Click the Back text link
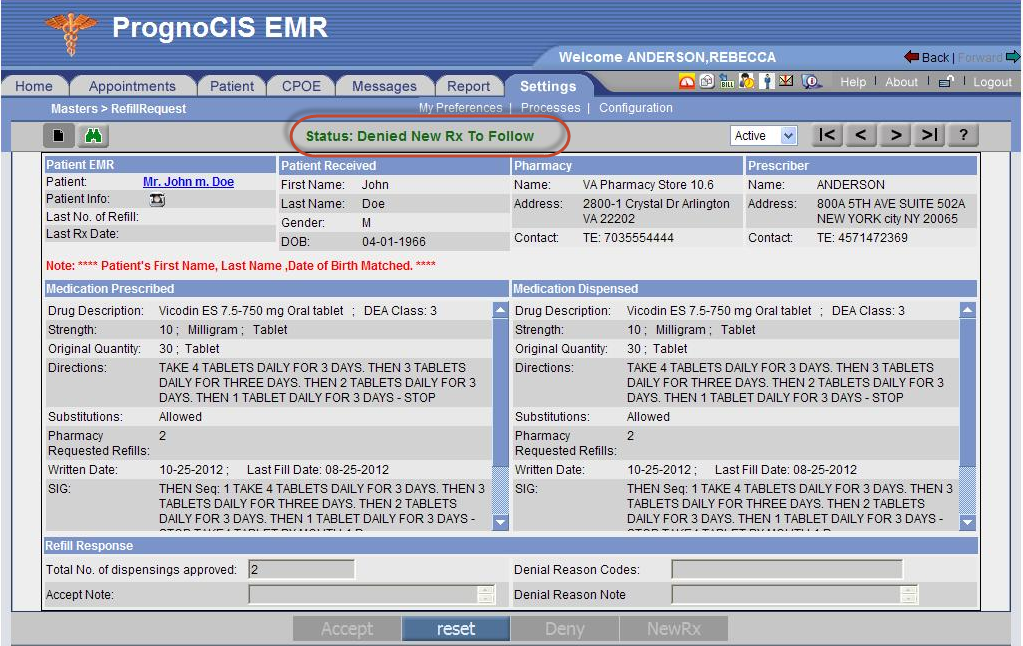The image size is (1023, 646). click(935, 57)
